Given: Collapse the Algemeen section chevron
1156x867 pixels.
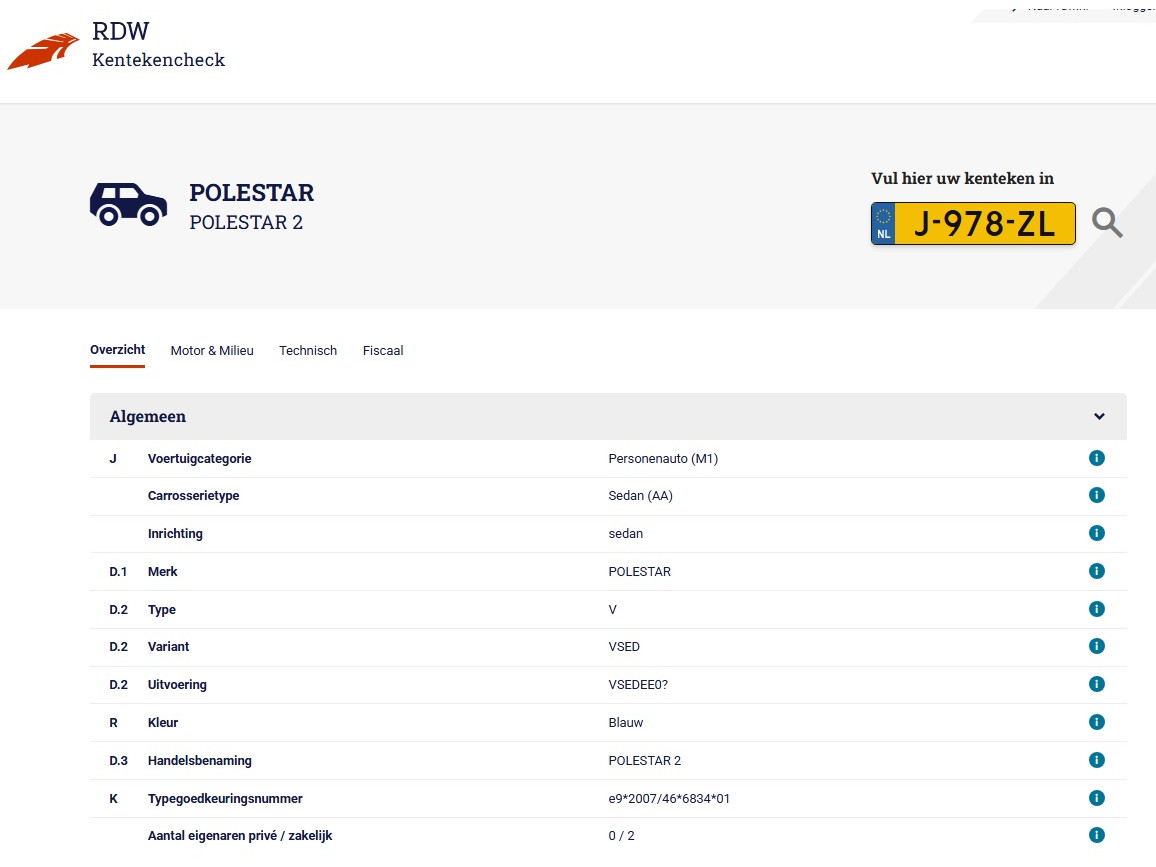Looking at the screenshot, I should tap(1099, 417).
